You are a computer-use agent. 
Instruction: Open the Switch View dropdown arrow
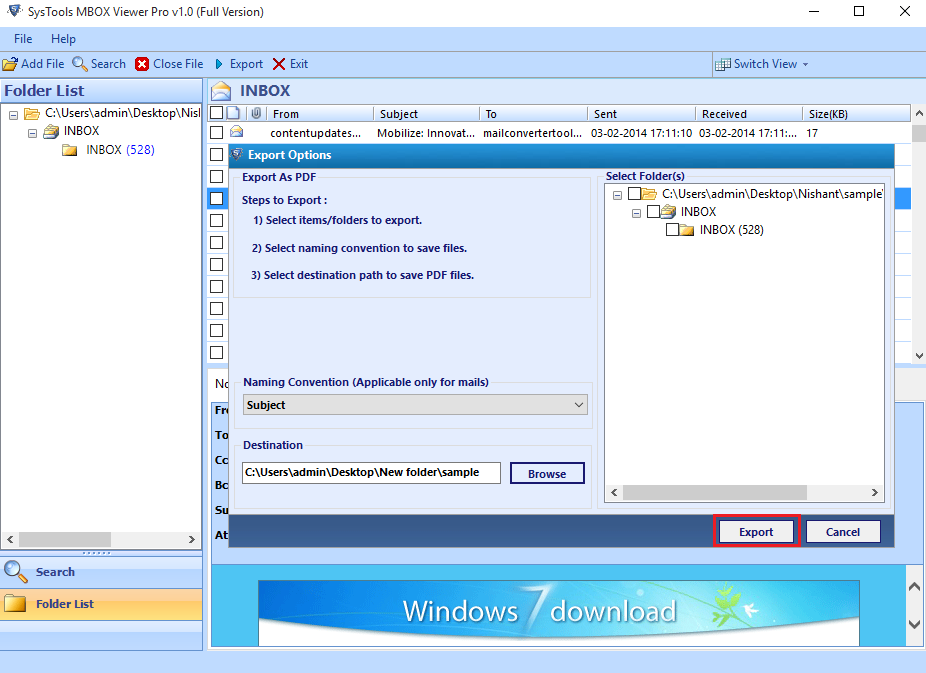(x=806, y=64)
